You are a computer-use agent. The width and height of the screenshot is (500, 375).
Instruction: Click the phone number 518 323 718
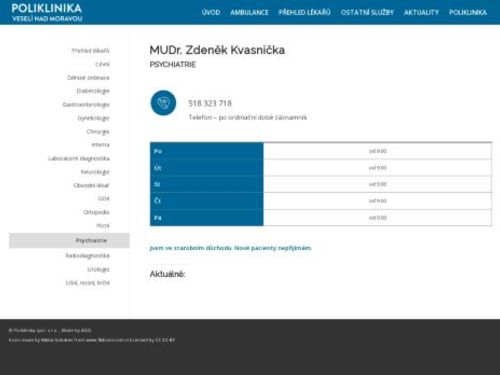210,103
